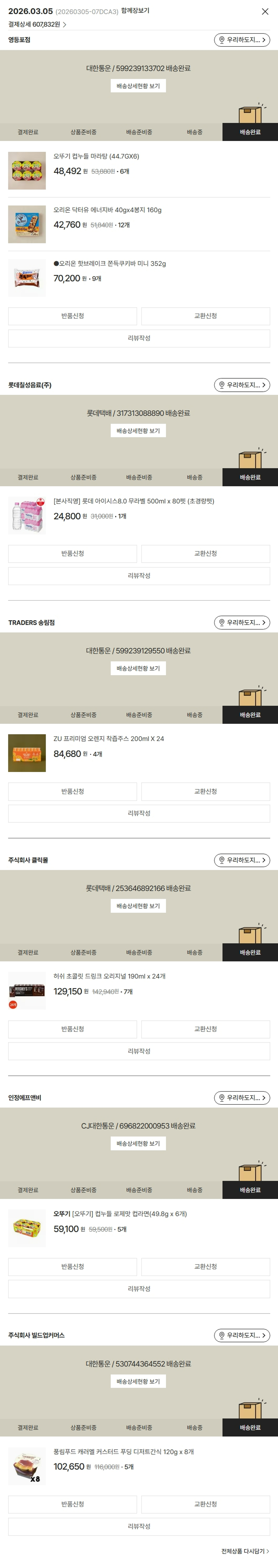Screen dimensions: 278x1568
Task: Close the order detail page with X
Action: tap(265, 11)
